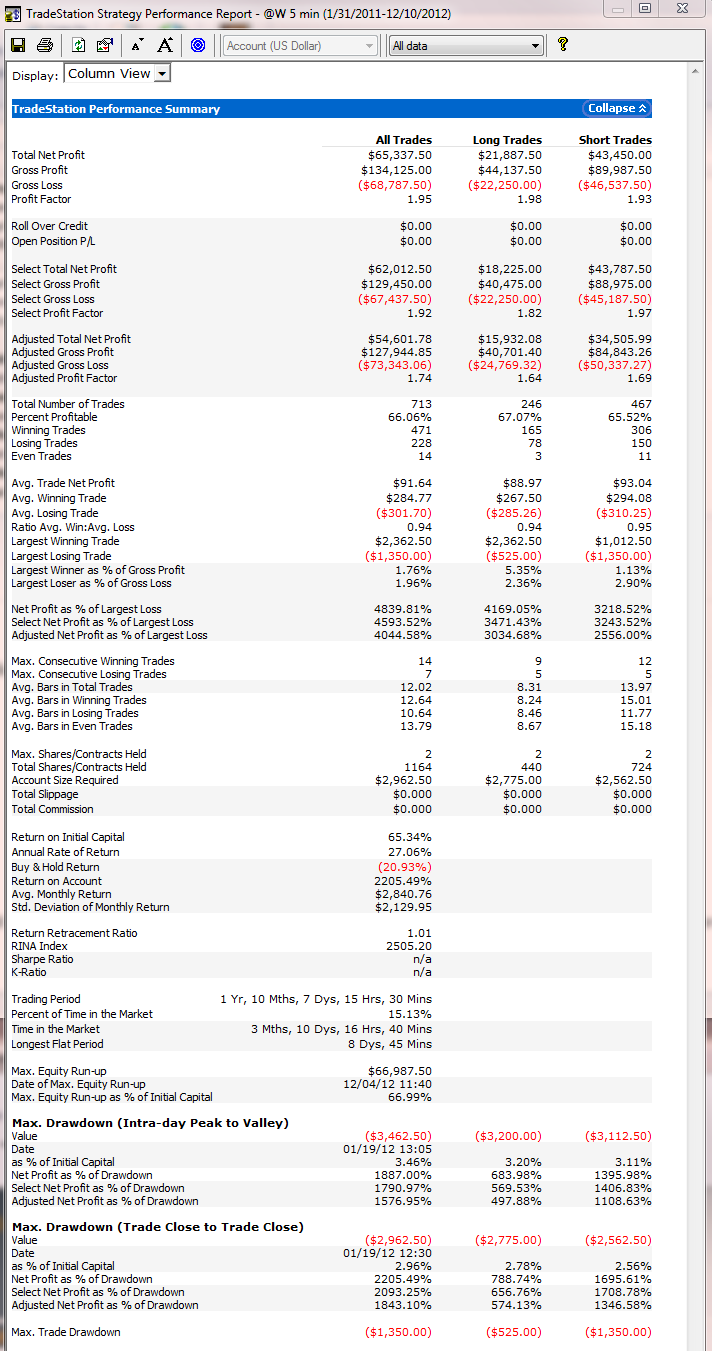Click the Print report printer icon
The width and height of the screenshot is (712, 1351).
44,45
